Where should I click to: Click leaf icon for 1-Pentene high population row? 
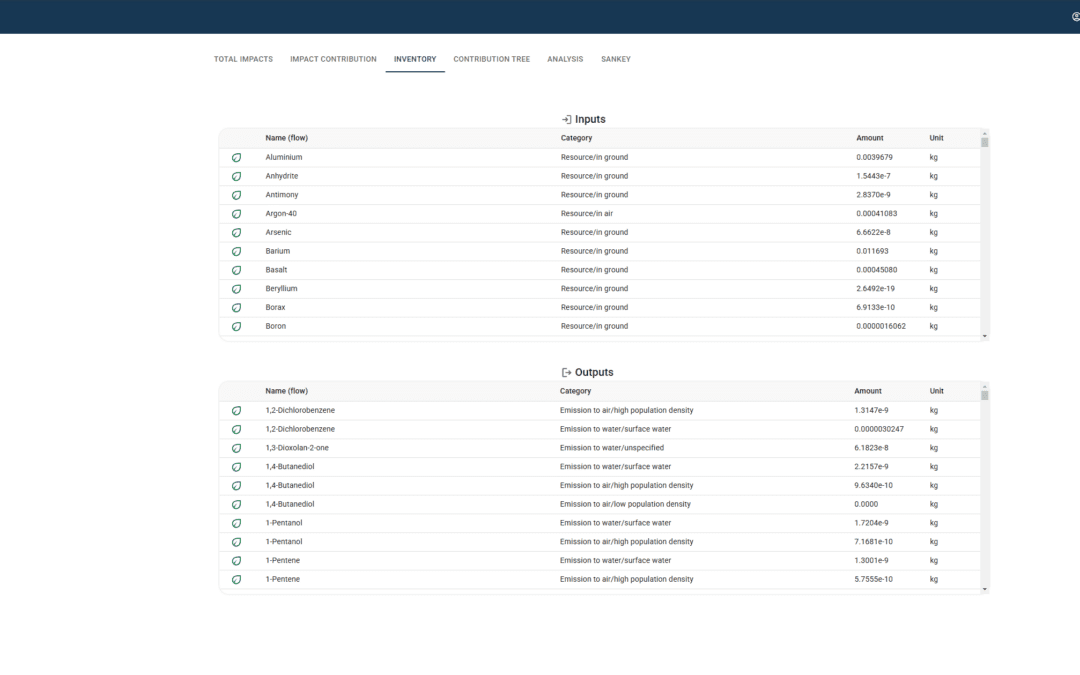coord(236,579)
